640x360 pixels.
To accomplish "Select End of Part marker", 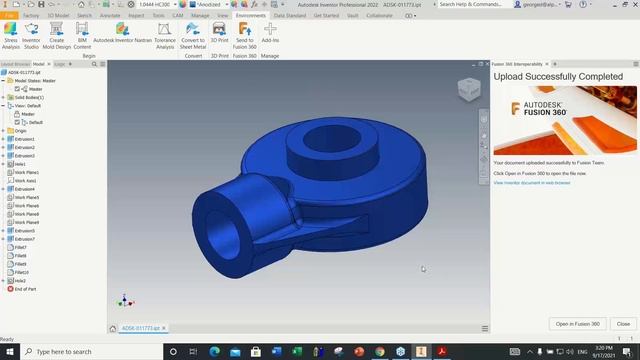I will (25, 289).
